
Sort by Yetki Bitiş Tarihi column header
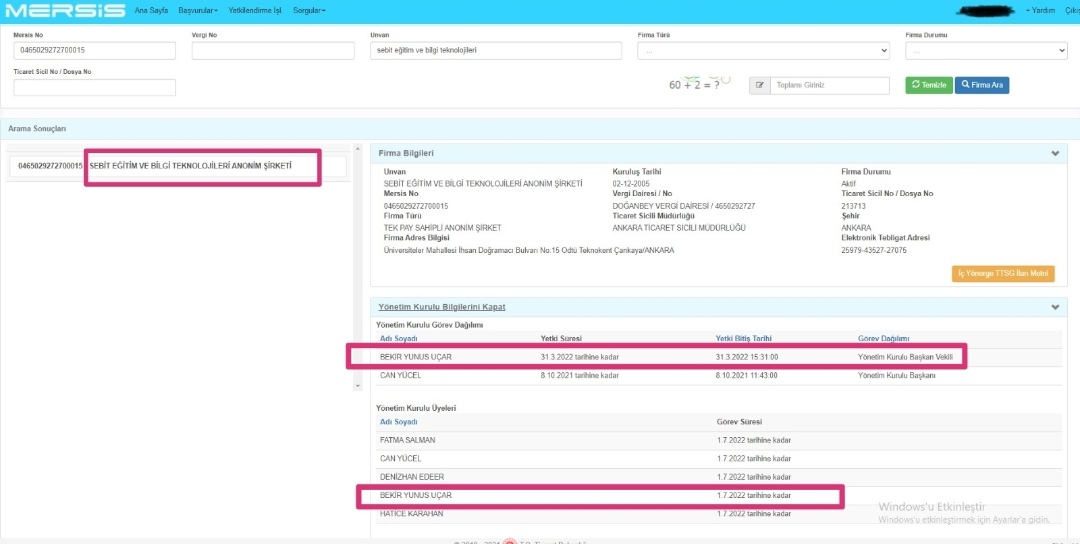pyautogui.click(x=744, y=339)
